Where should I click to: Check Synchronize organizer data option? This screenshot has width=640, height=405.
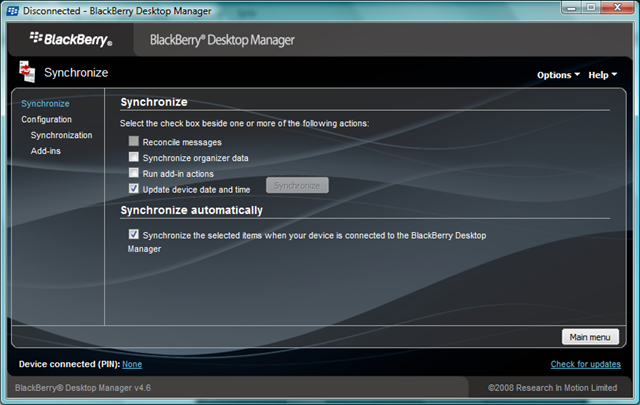coord(133,157)
